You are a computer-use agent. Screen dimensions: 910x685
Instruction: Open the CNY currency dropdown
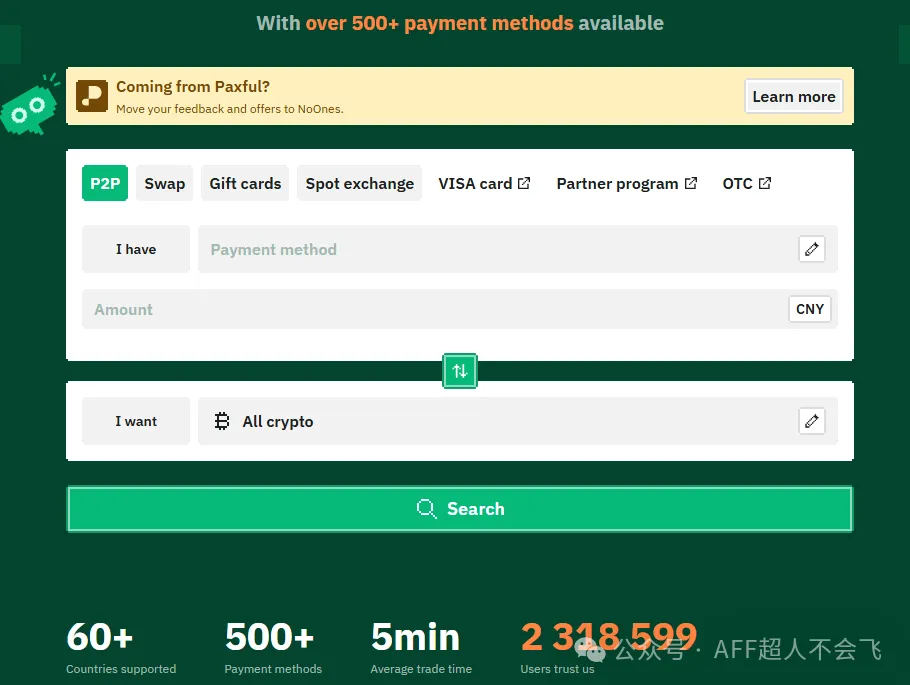click(809, 309)
